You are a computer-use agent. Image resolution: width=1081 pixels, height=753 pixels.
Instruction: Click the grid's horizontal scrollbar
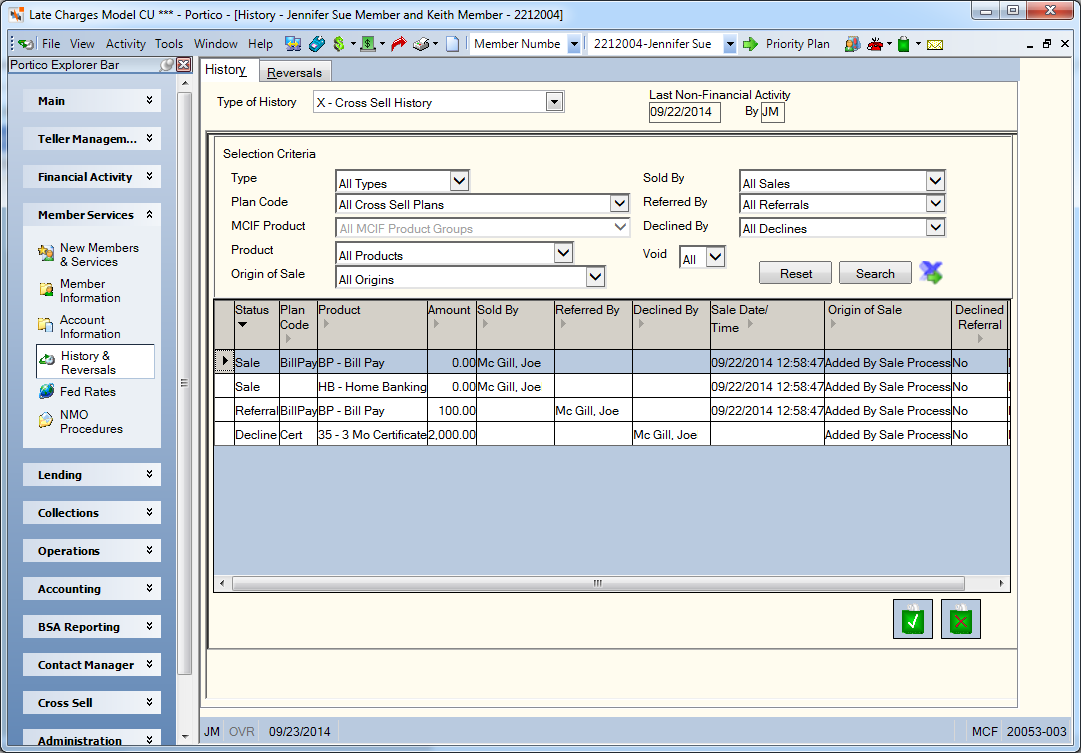(597, 583)
